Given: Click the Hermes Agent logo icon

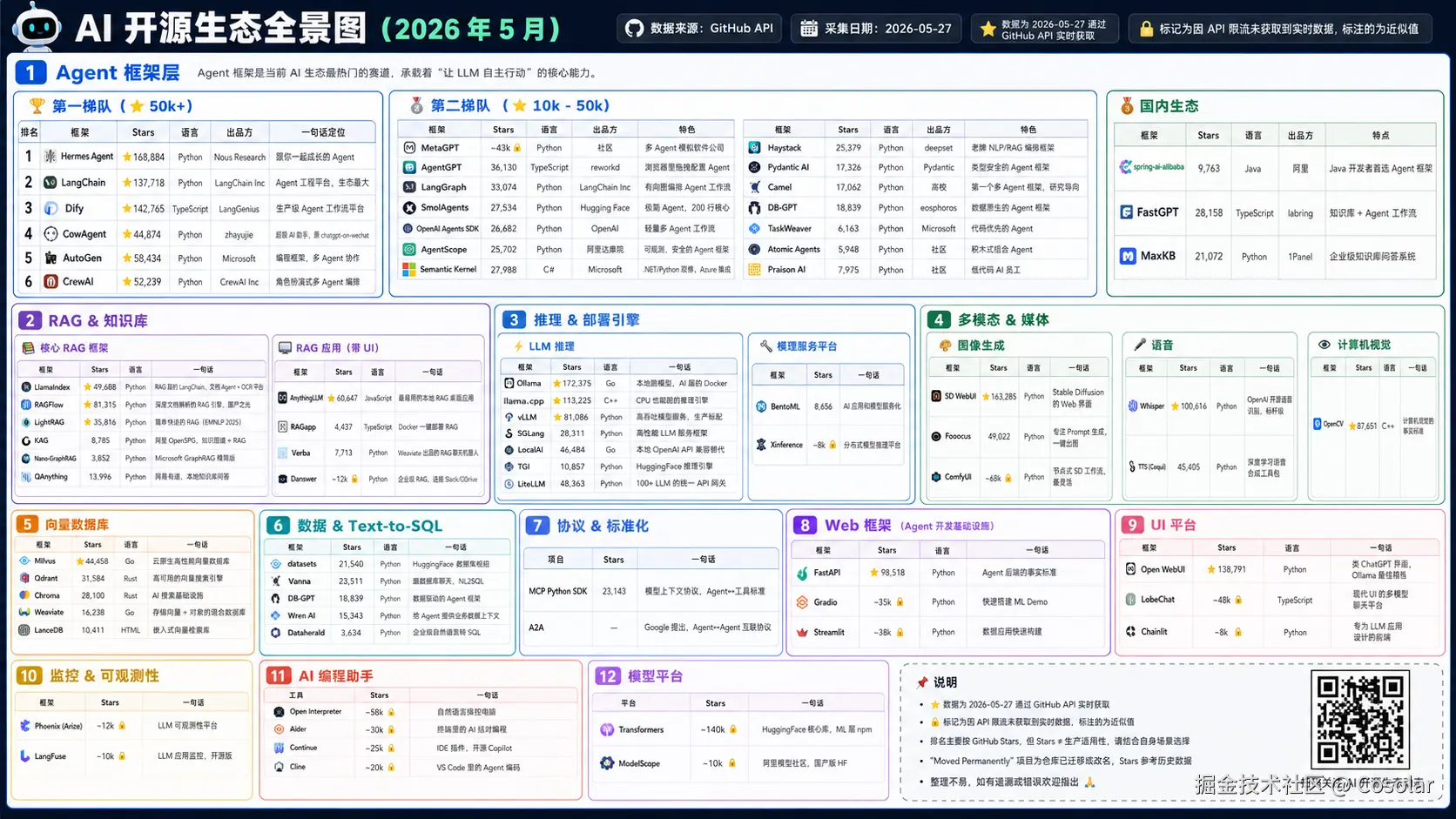Looking at the screenshot, I should click(x=51, y=157).
